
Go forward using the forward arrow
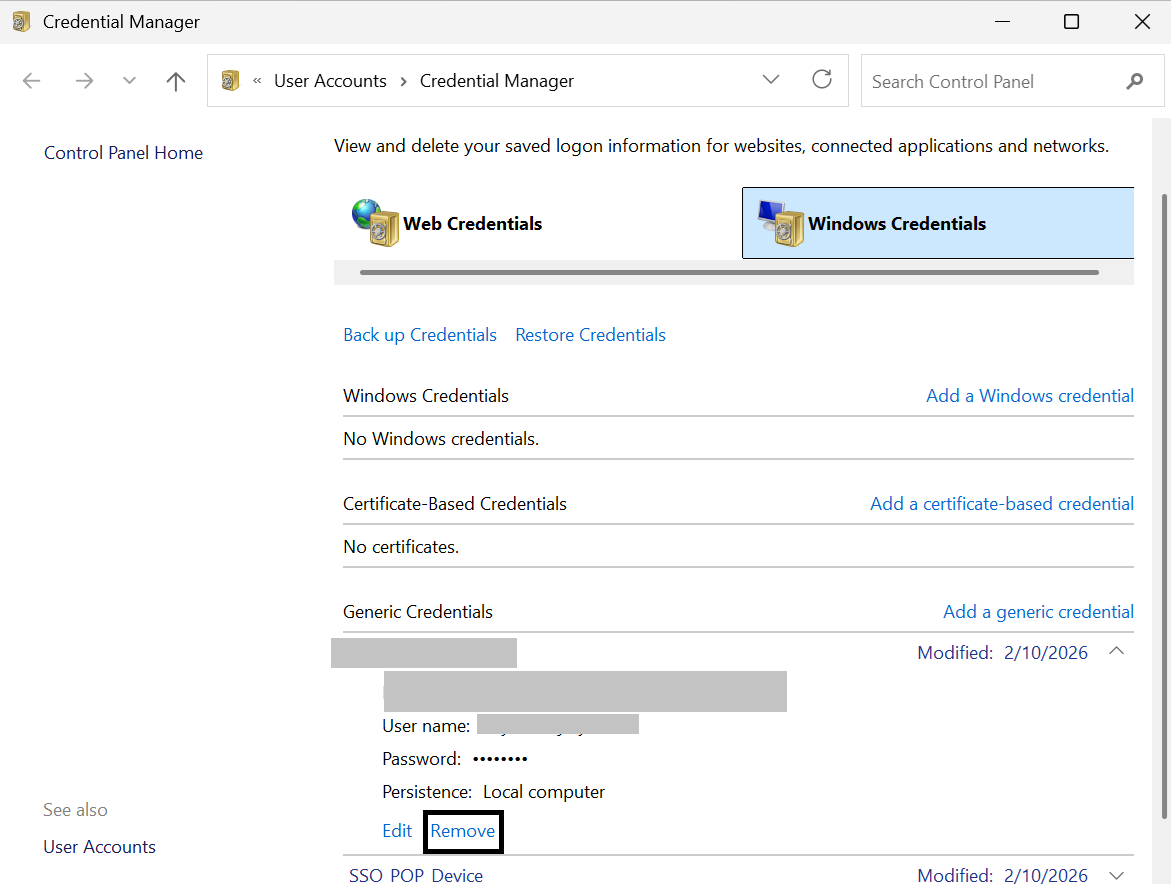point(84,81)
